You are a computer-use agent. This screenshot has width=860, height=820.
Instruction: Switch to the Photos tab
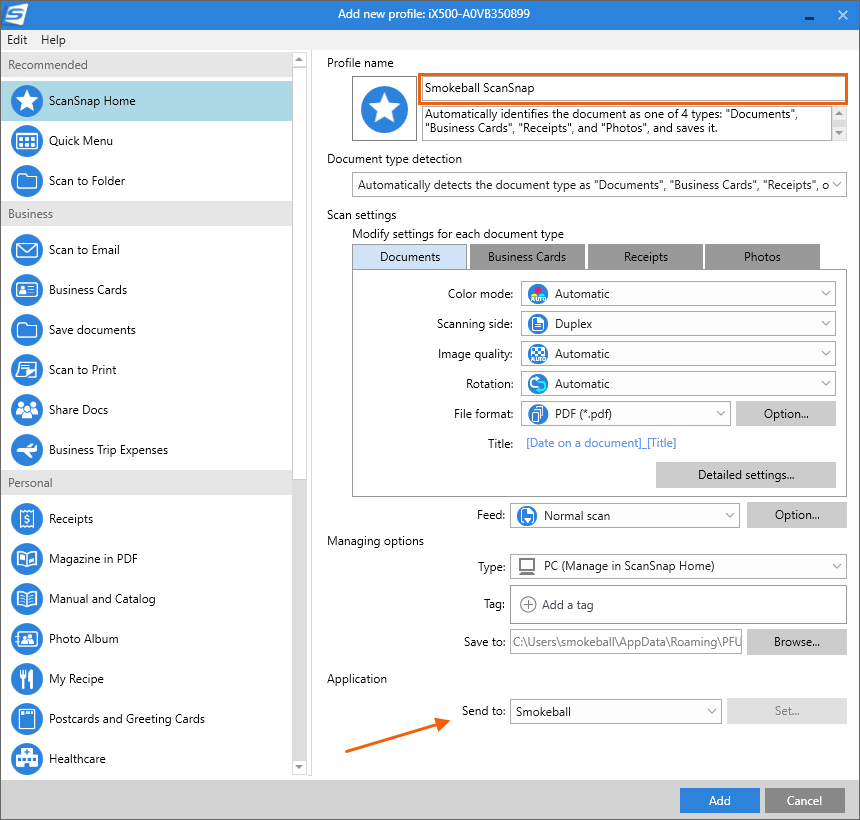pos(762,257)
